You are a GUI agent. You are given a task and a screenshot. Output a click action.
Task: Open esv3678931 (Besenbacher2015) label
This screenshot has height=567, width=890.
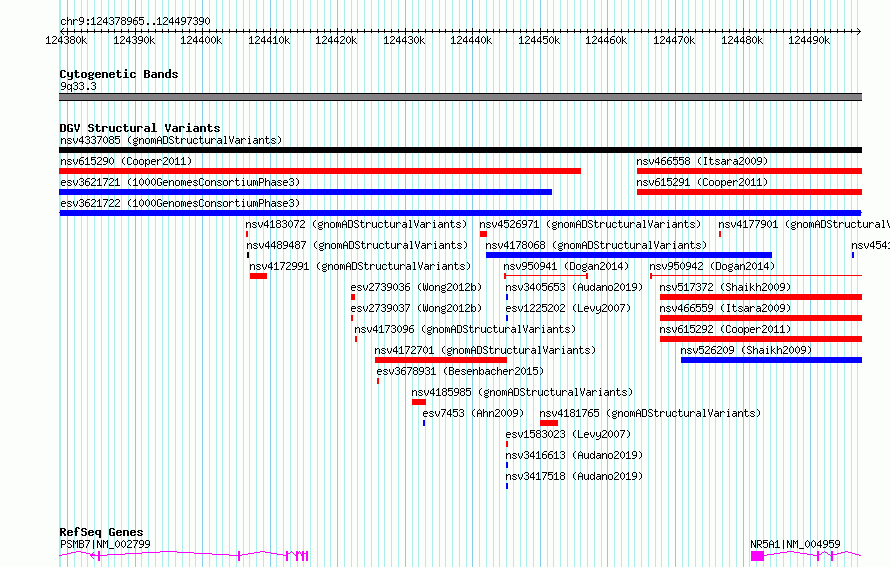pos(460,371)
